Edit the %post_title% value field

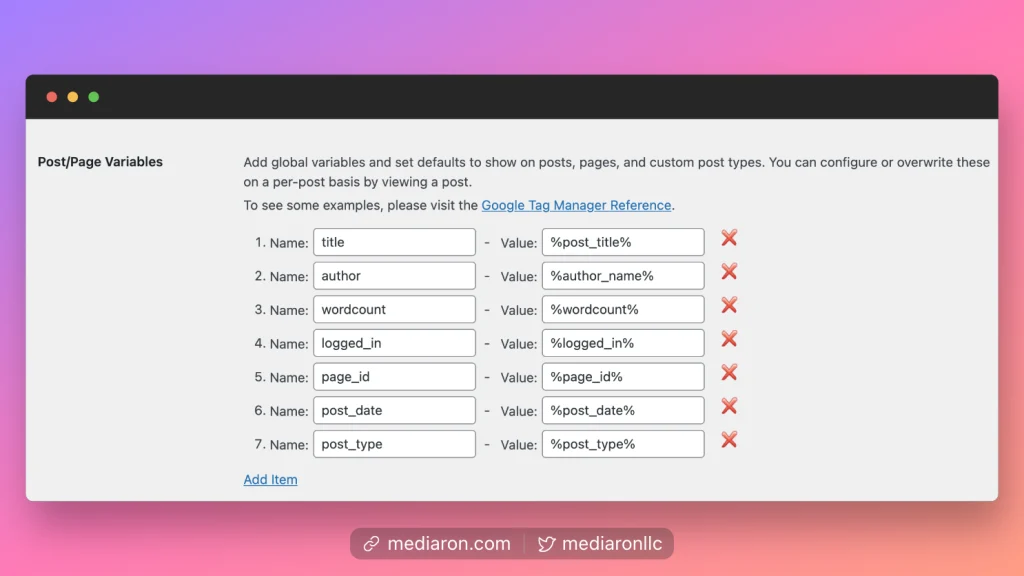(623, 242)
